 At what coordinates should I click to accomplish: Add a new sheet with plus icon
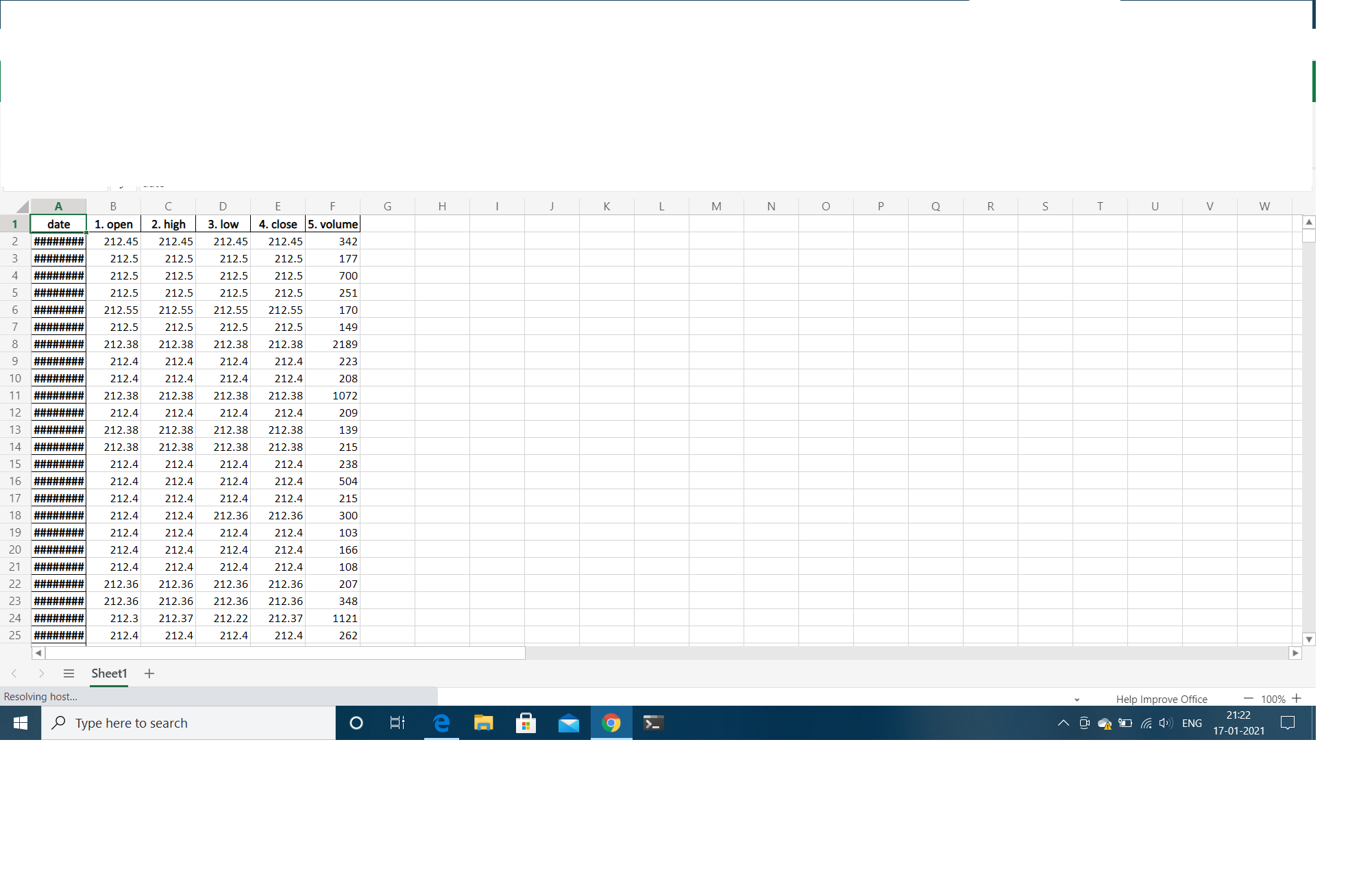pyautogui.click(x=149, y=674)
